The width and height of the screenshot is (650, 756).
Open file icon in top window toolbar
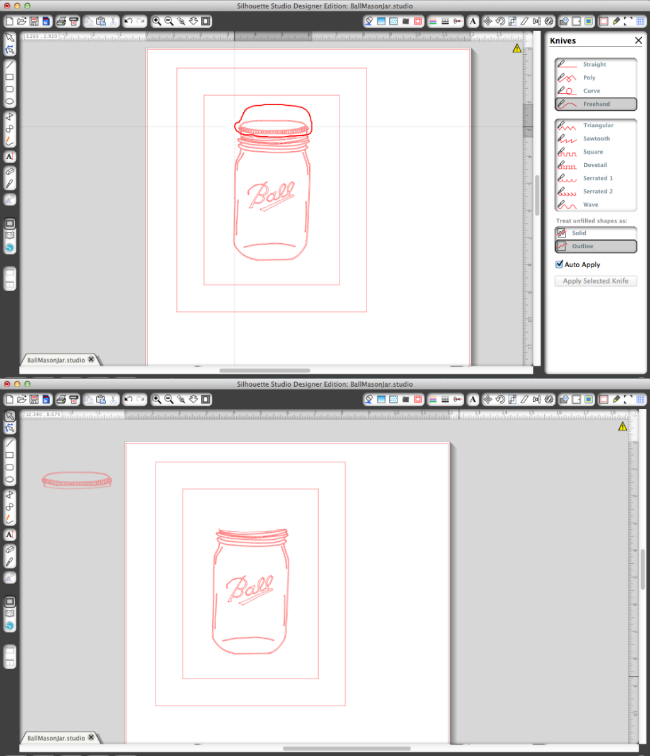point(22,21)
